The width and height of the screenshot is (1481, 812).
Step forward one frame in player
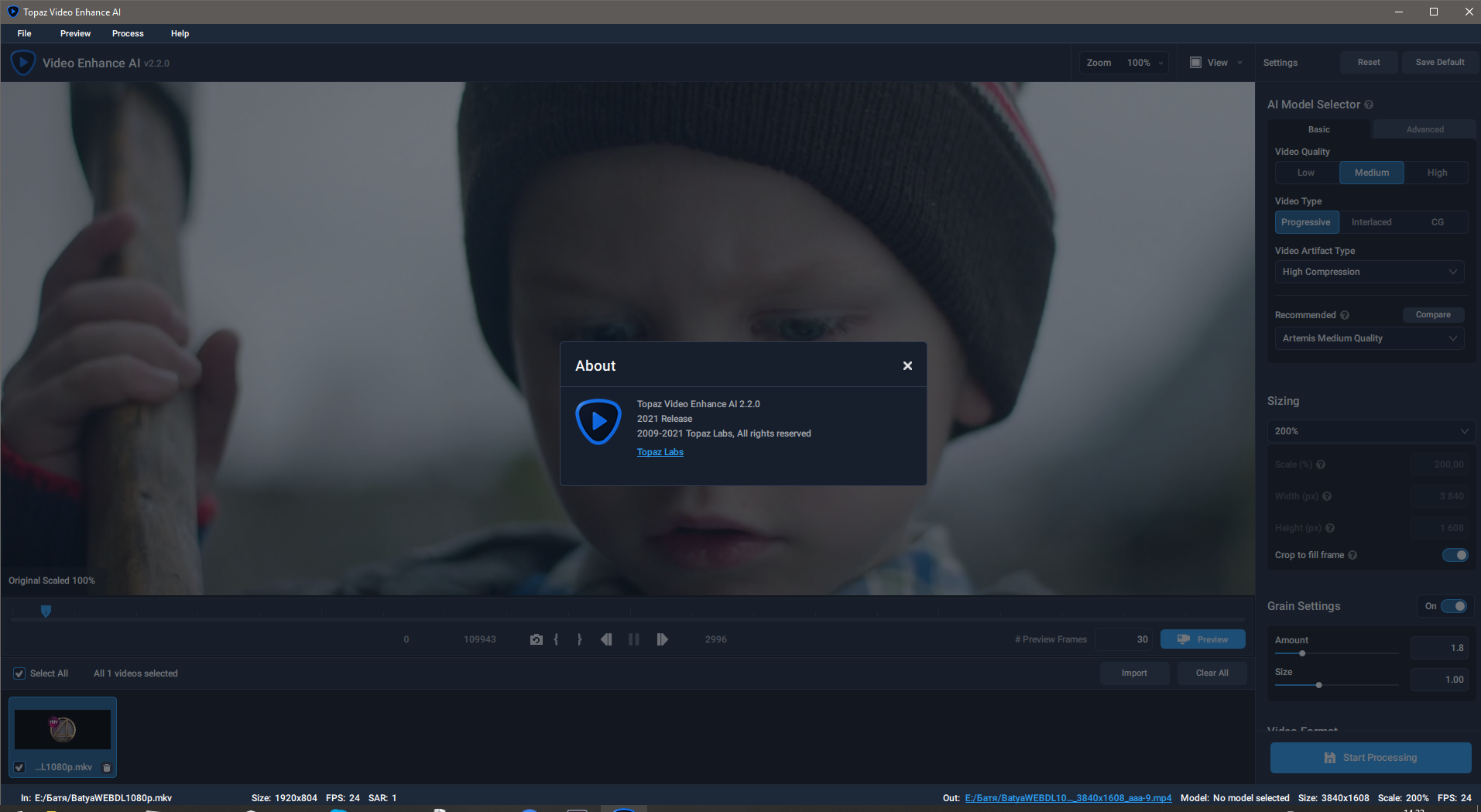pos(662,639)
